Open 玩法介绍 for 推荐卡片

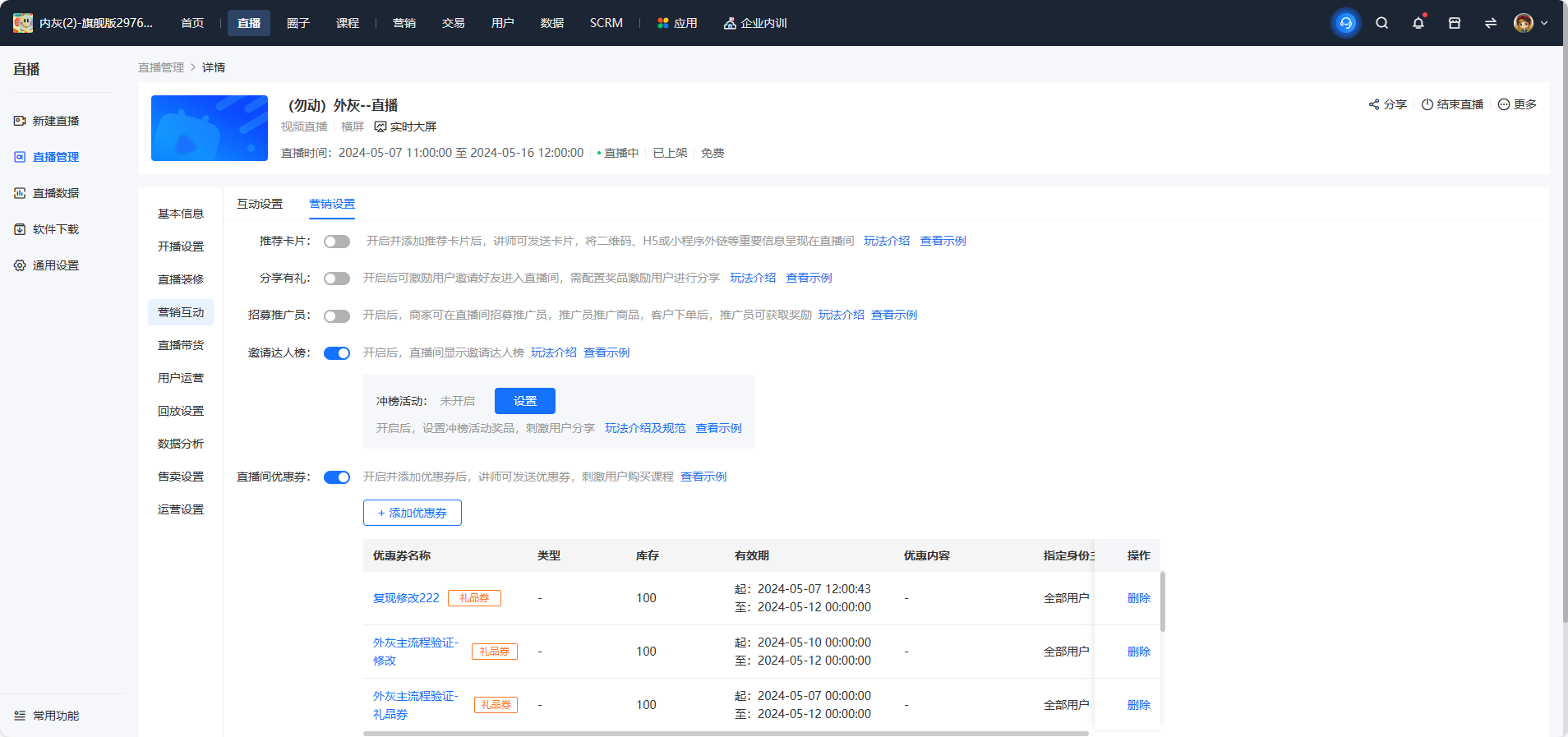pos(887,241)
